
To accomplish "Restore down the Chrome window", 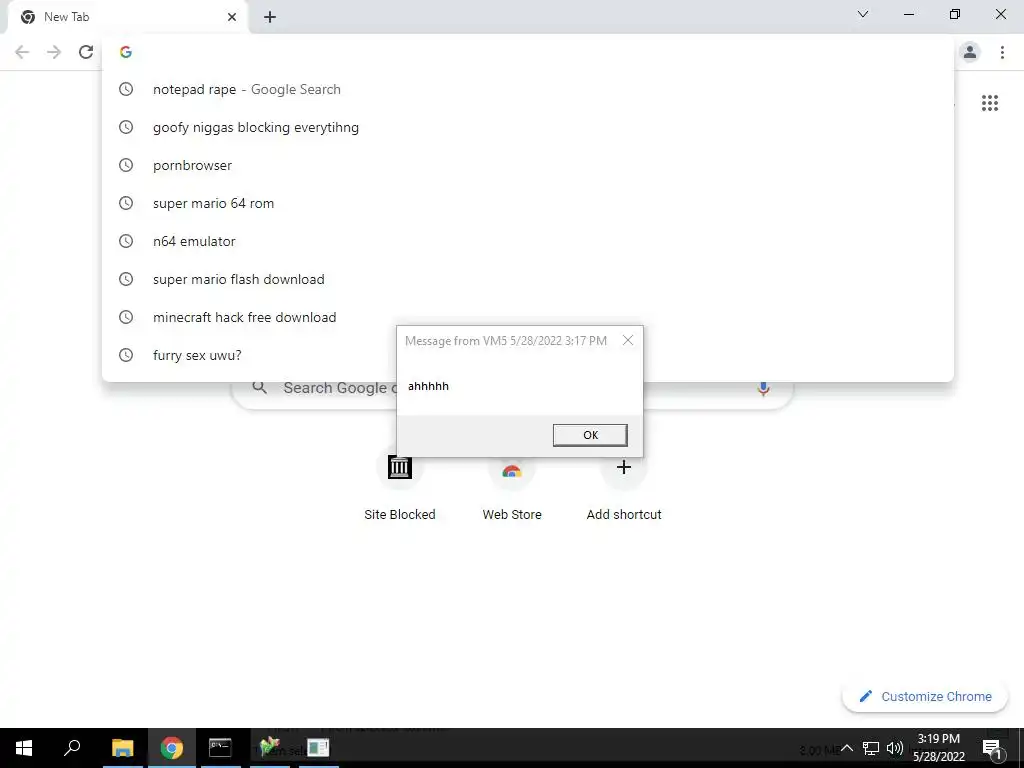I will point(955,14).
